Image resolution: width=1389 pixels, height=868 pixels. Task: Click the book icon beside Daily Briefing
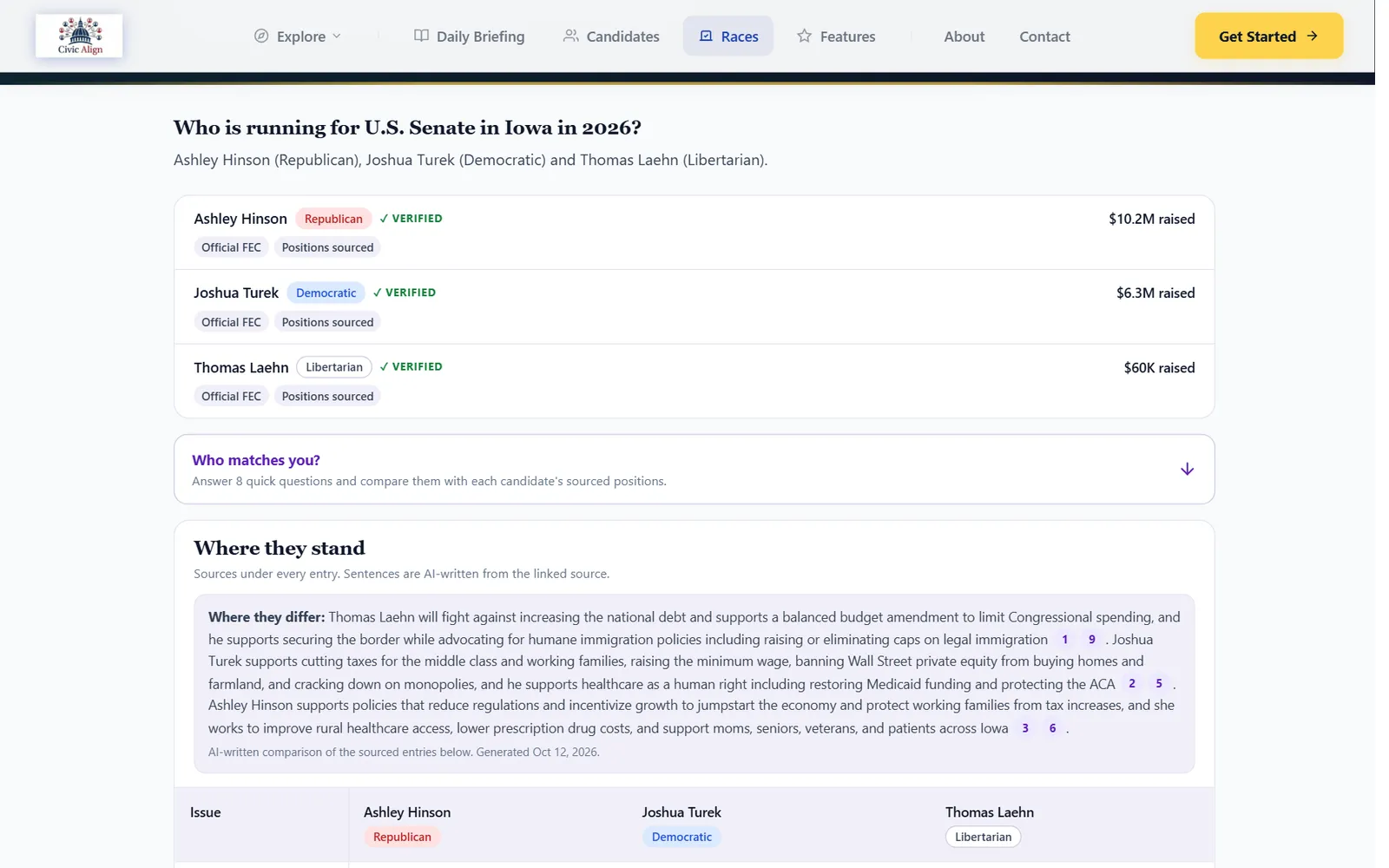[x=421, y=36]
